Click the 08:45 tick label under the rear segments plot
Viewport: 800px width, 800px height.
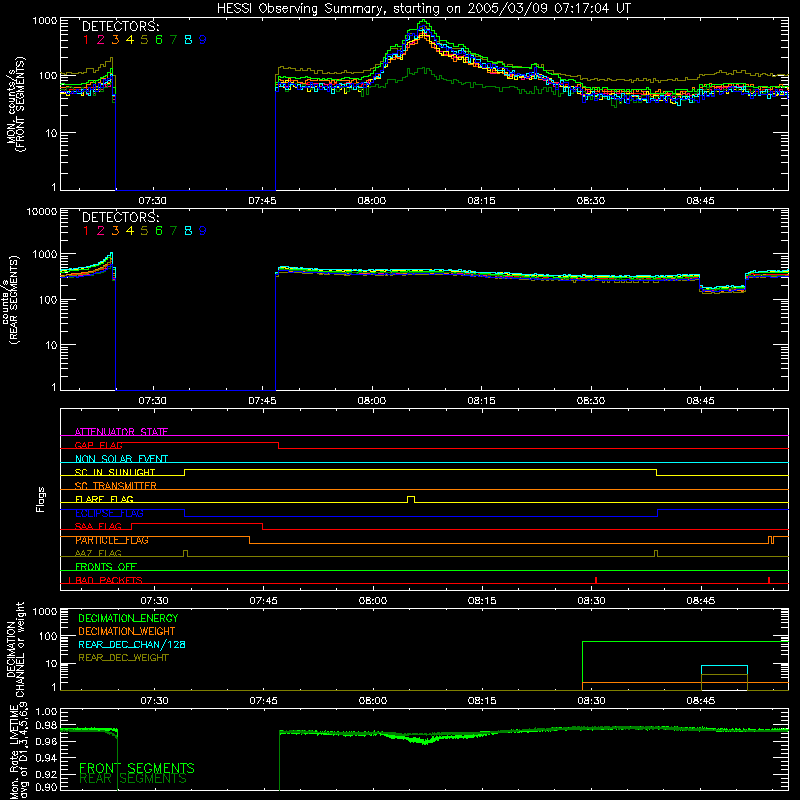[x=701, y=401]
